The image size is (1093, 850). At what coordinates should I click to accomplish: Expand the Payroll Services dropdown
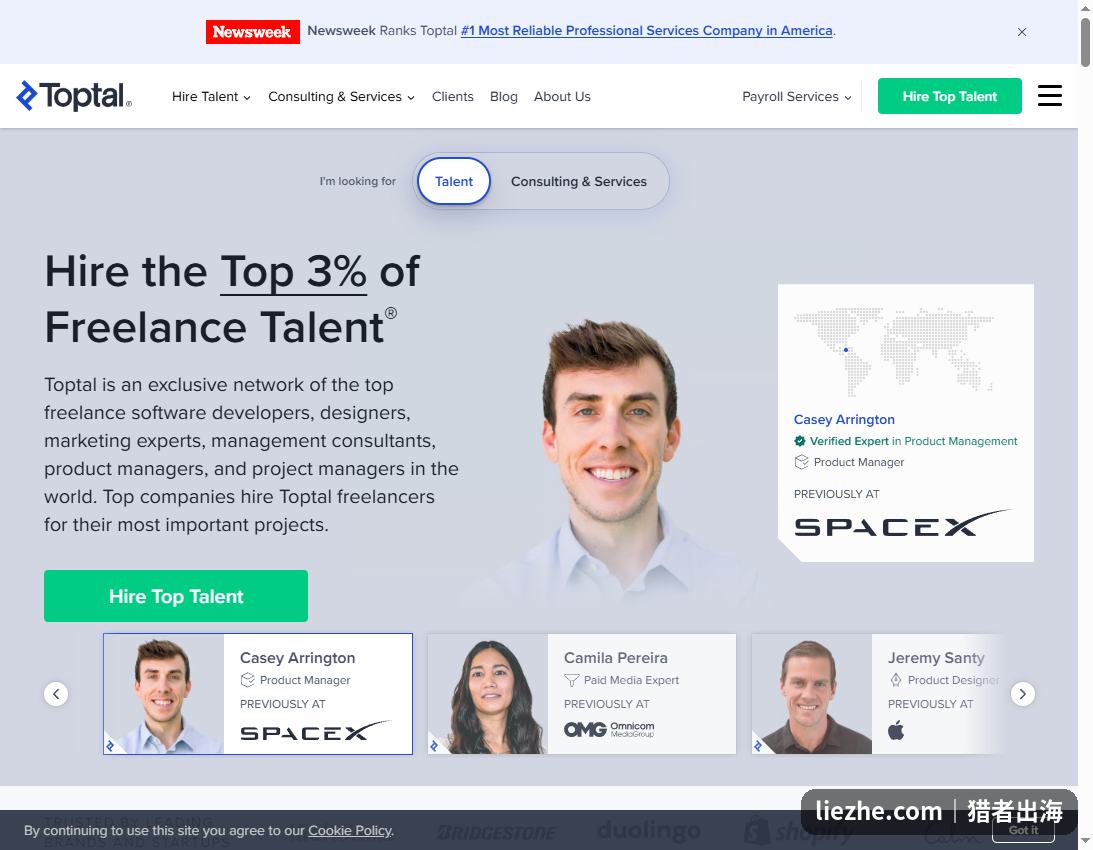click(796, 96)
